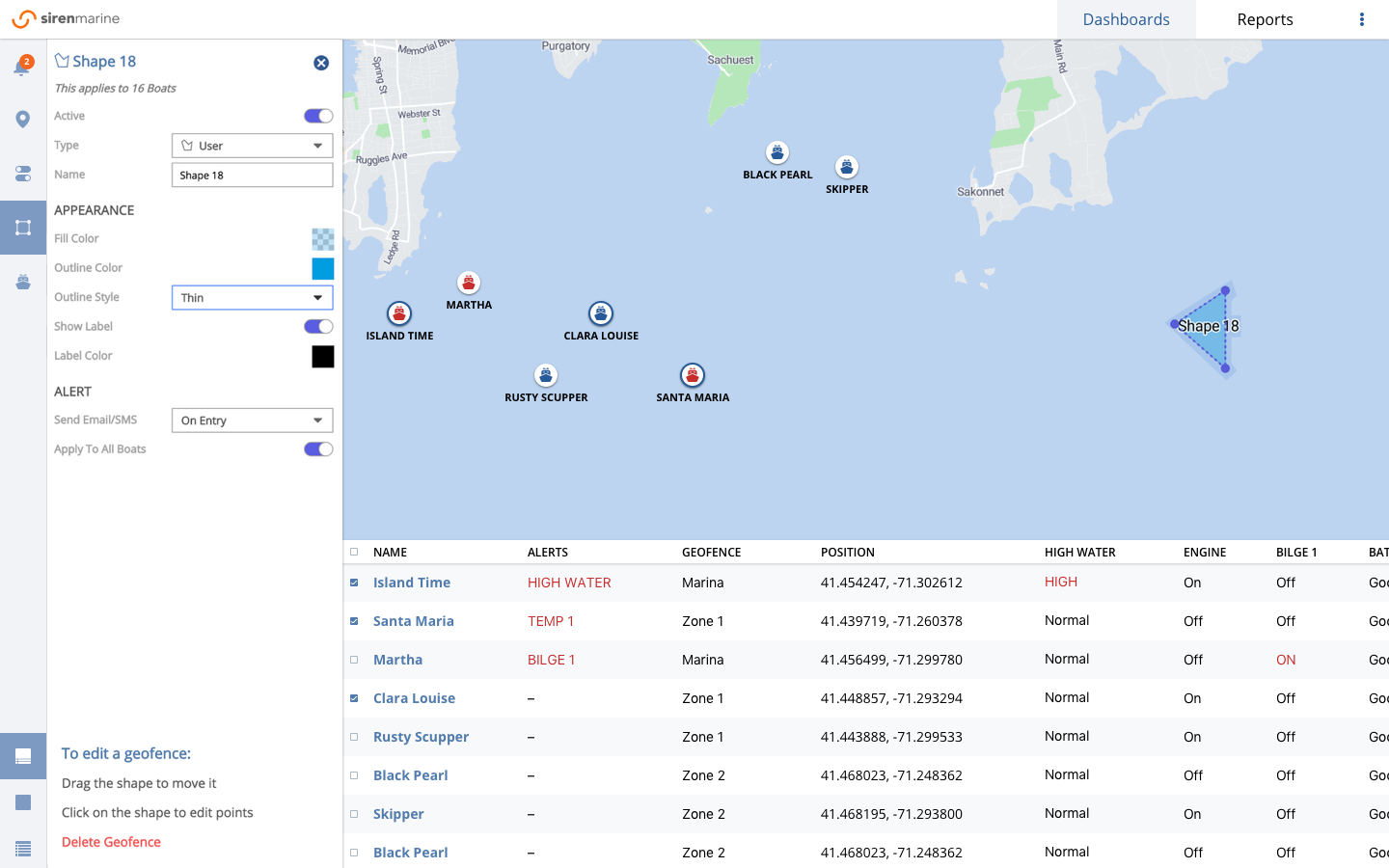Open the Outline Style dropdown
Viewport: 1389px width, 868px height.
pyautogui.click(x=252, y=297)
